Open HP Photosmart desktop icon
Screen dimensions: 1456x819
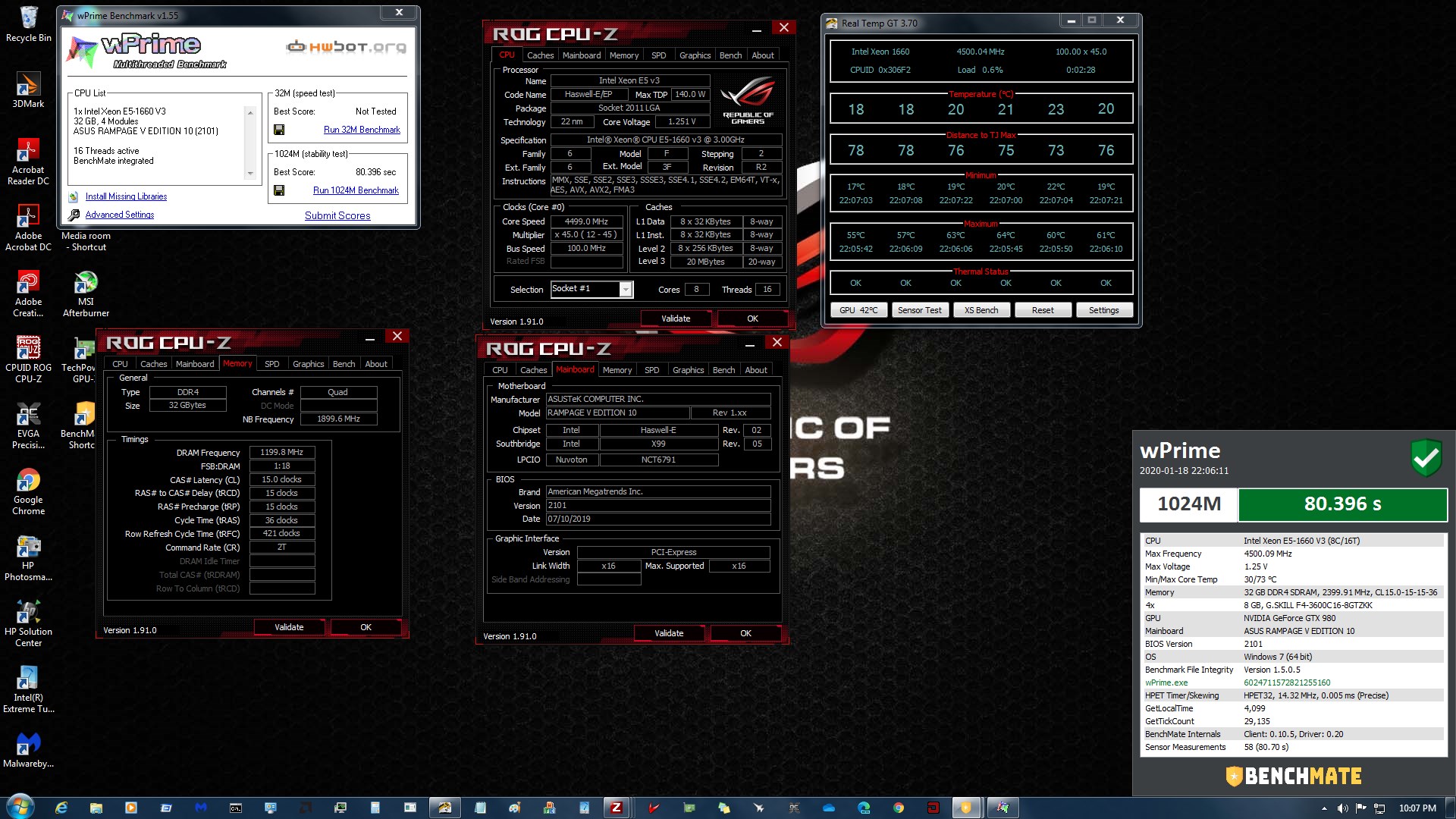(x=28, y=557)
